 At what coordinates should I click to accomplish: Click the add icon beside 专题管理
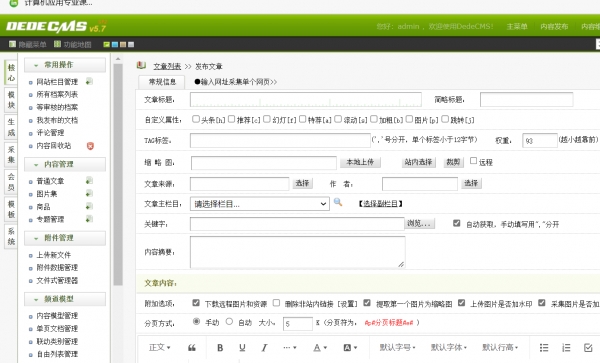89,219
